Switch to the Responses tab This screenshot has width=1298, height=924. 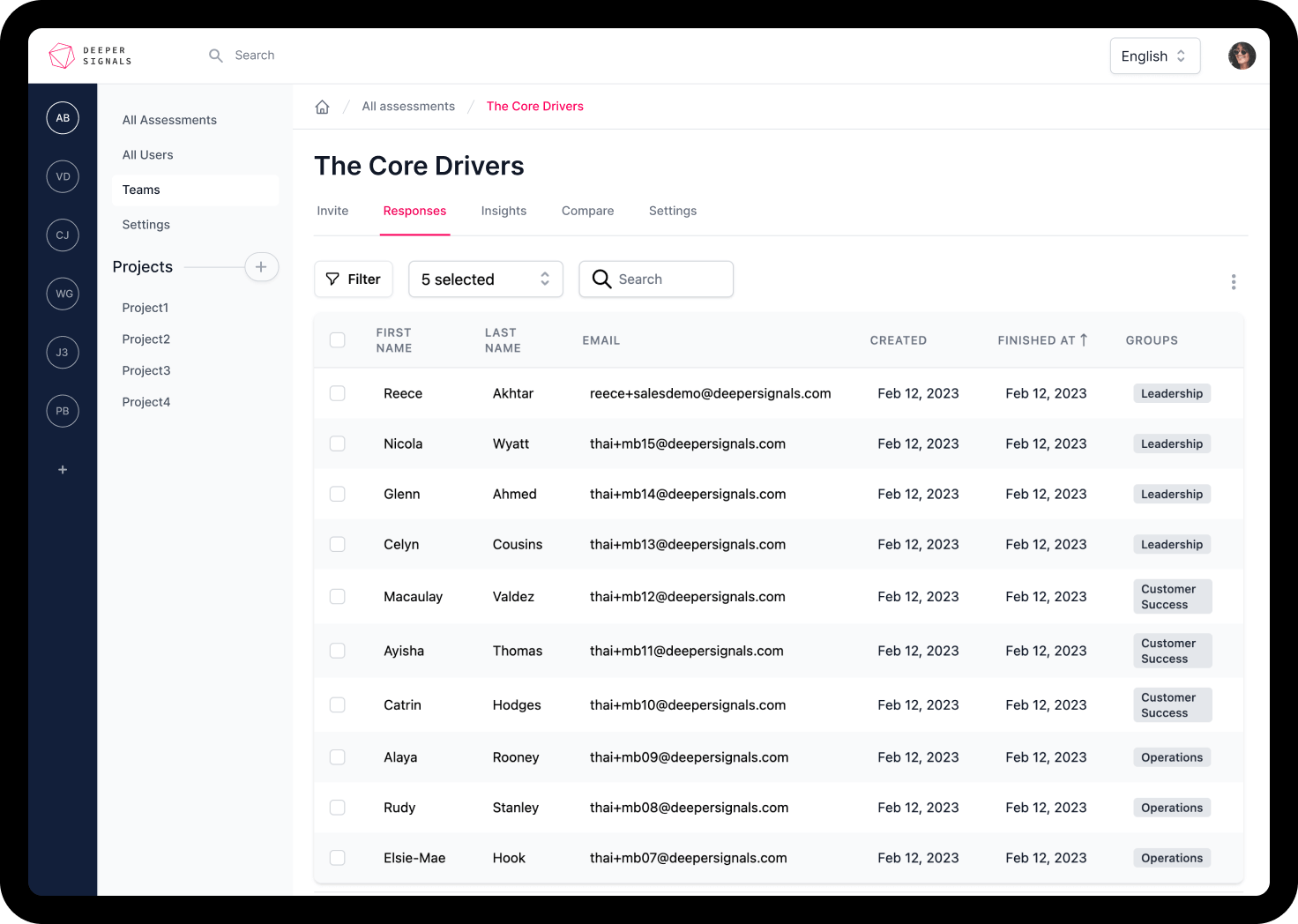[414, 211]
